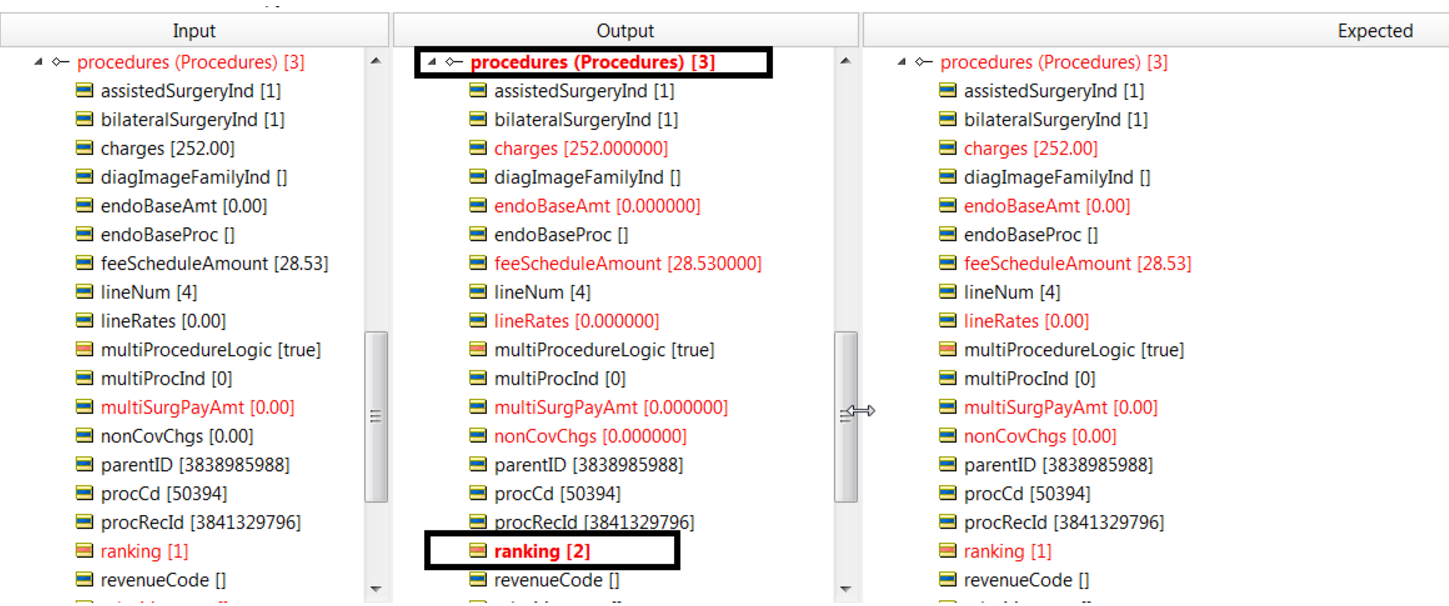Click the Input pane scrollbar up arrow
The width and height of the screenshot is (1449, 606).
point(376,61)
